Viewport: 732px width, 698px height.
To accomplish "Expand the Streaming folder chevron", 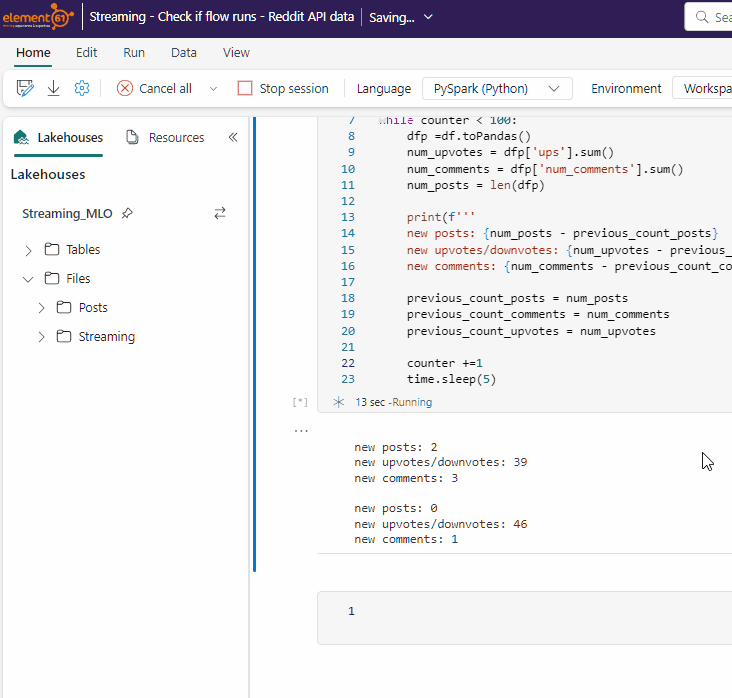I will (41, 337).
